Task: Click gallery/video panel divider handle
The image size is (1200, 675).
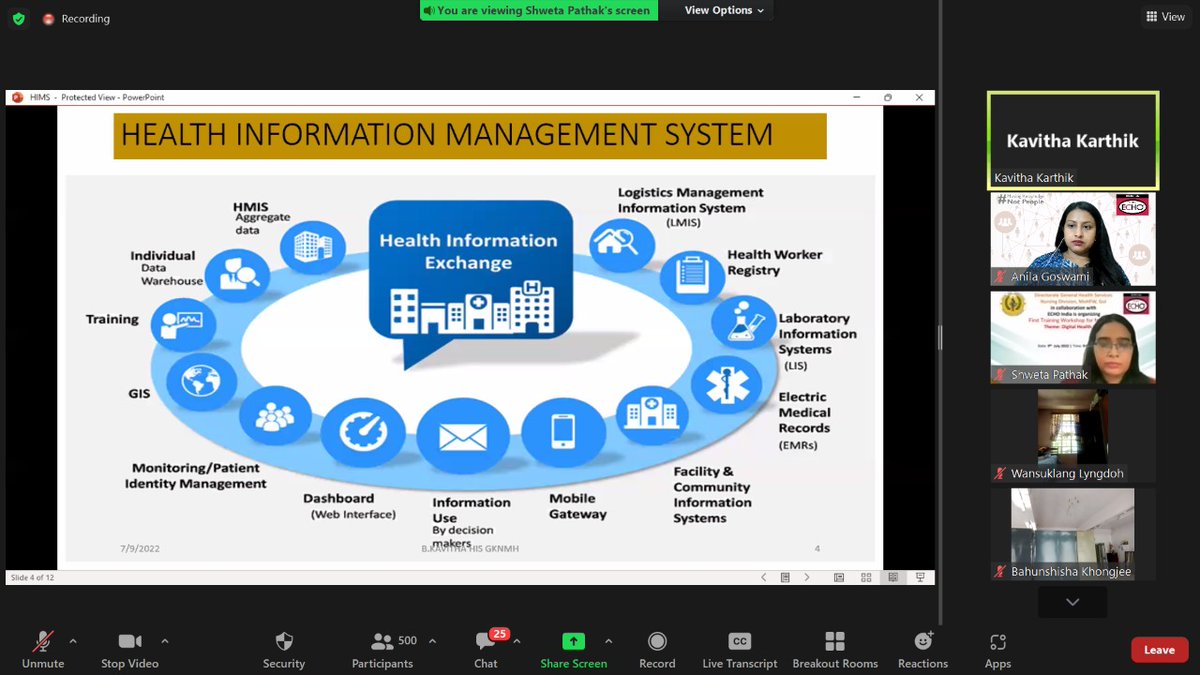Action: (x=940, y=338)
